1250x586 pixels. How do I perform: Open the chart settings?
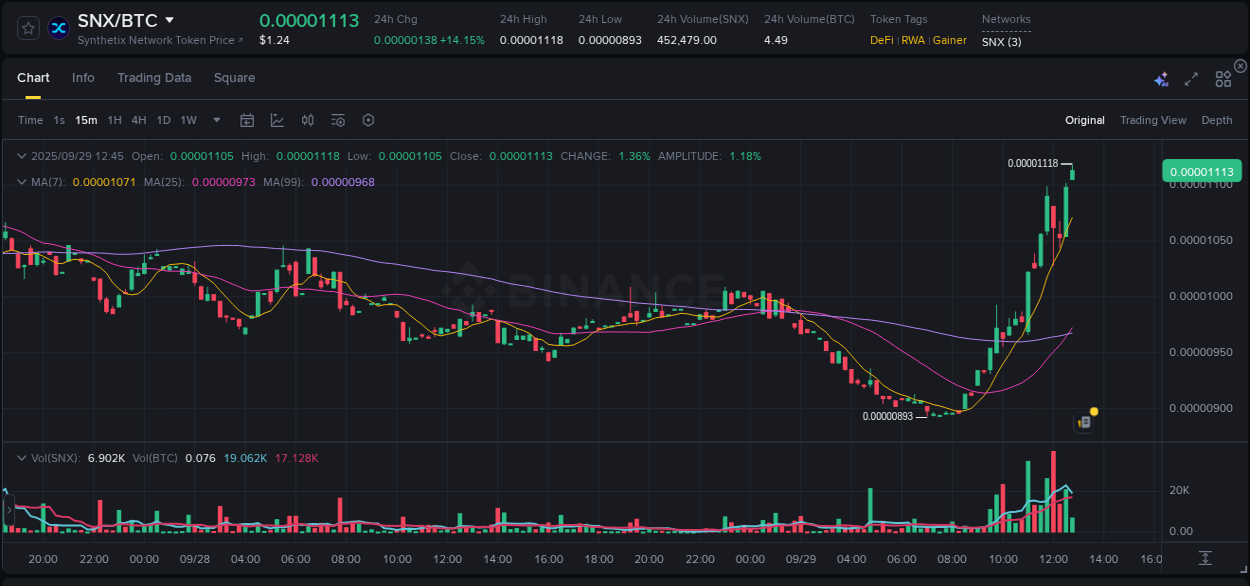pos(368,120)
